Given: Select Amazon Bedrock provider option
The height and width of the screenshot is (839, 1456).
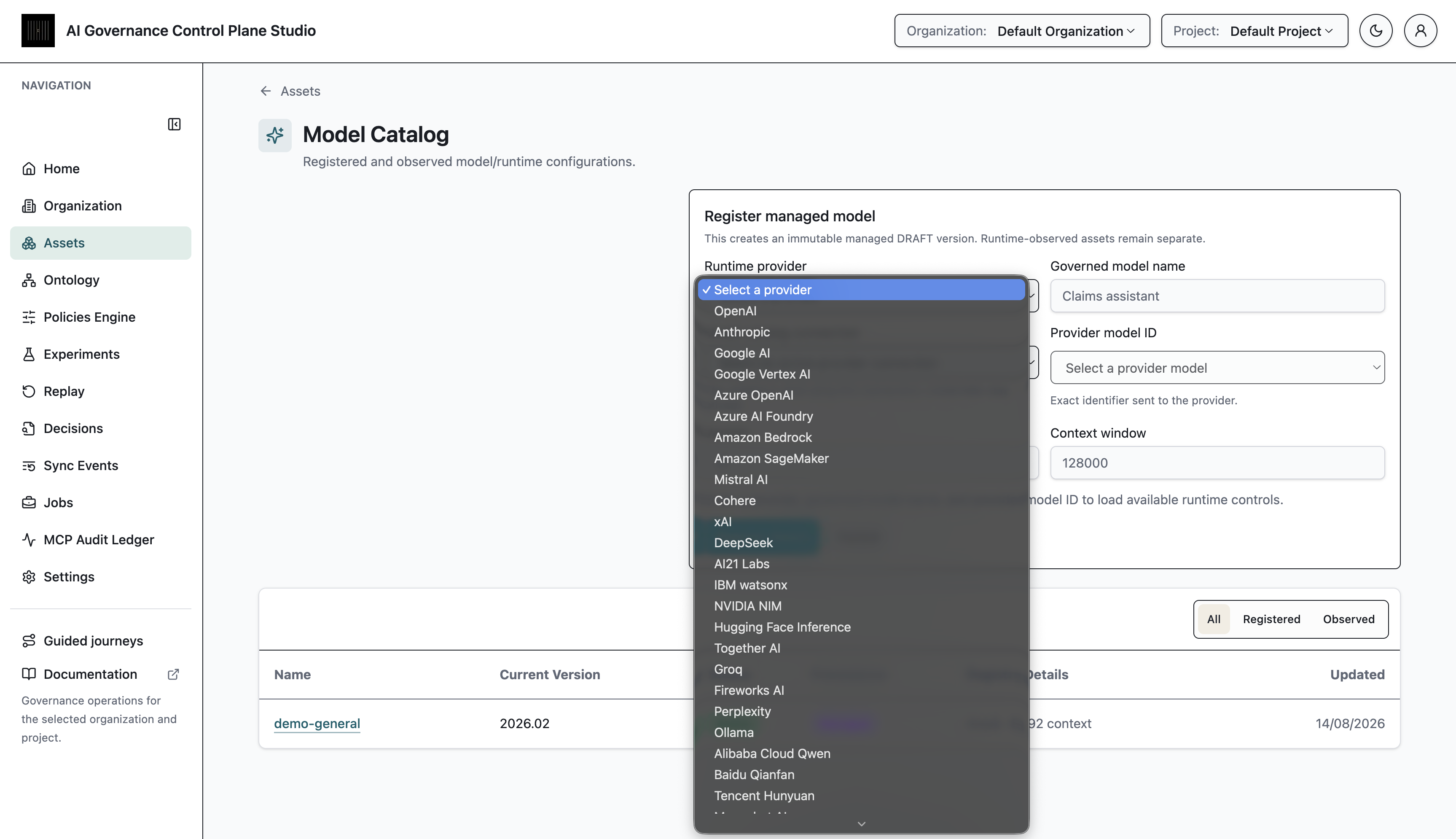Looking at the screenshot, I should 861,437.
